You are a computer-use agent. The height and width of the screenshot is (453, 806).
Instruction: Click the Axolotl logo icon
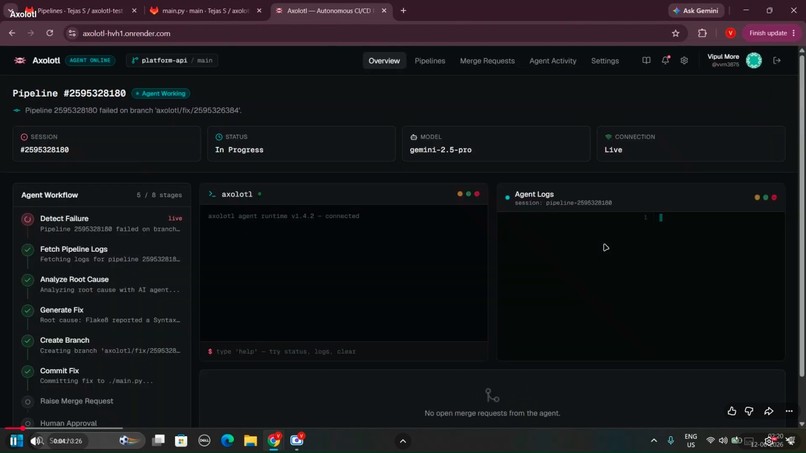coord(20,61)
